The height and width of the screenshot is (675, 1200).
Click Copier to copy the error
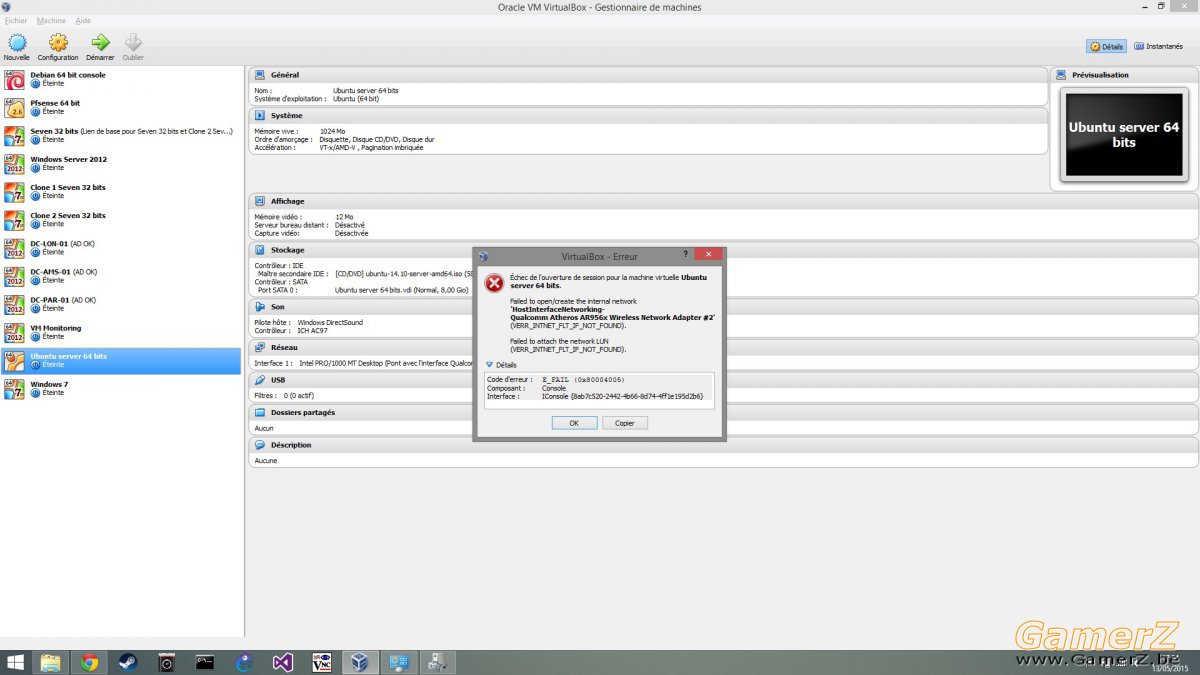[625, 423]
